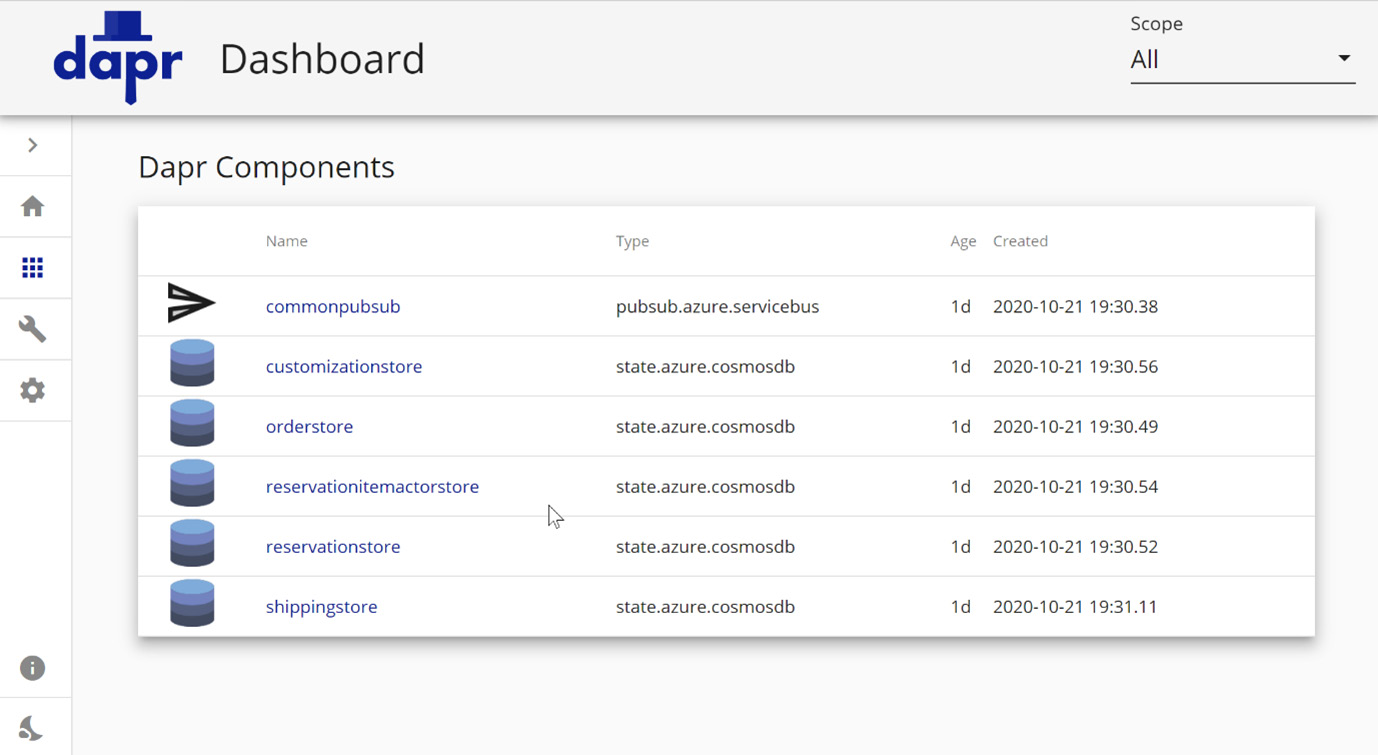
Task: Click the database icon for orderstore
Action: click(192, 423)
